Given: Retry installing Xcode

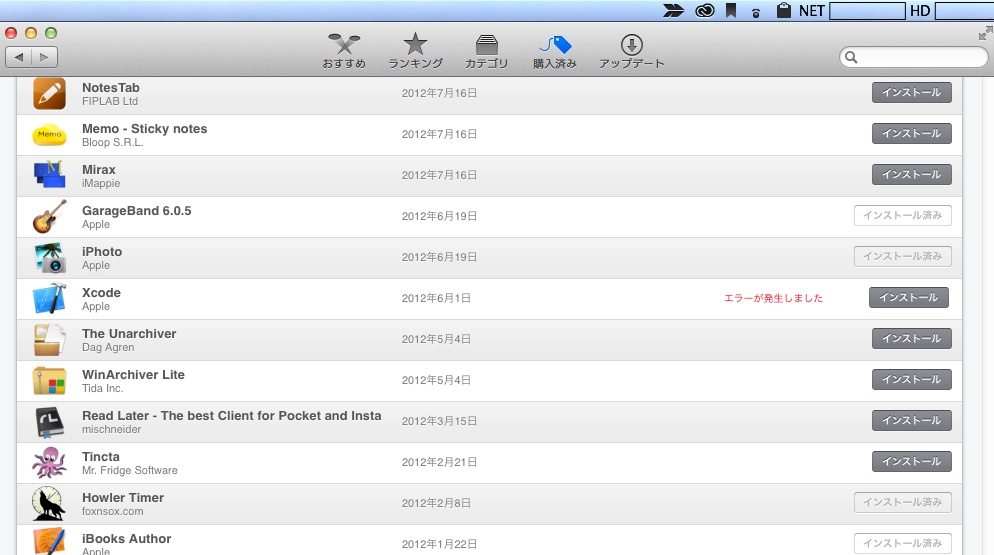Looking at the screenshot, I should (x=908, y=297).
